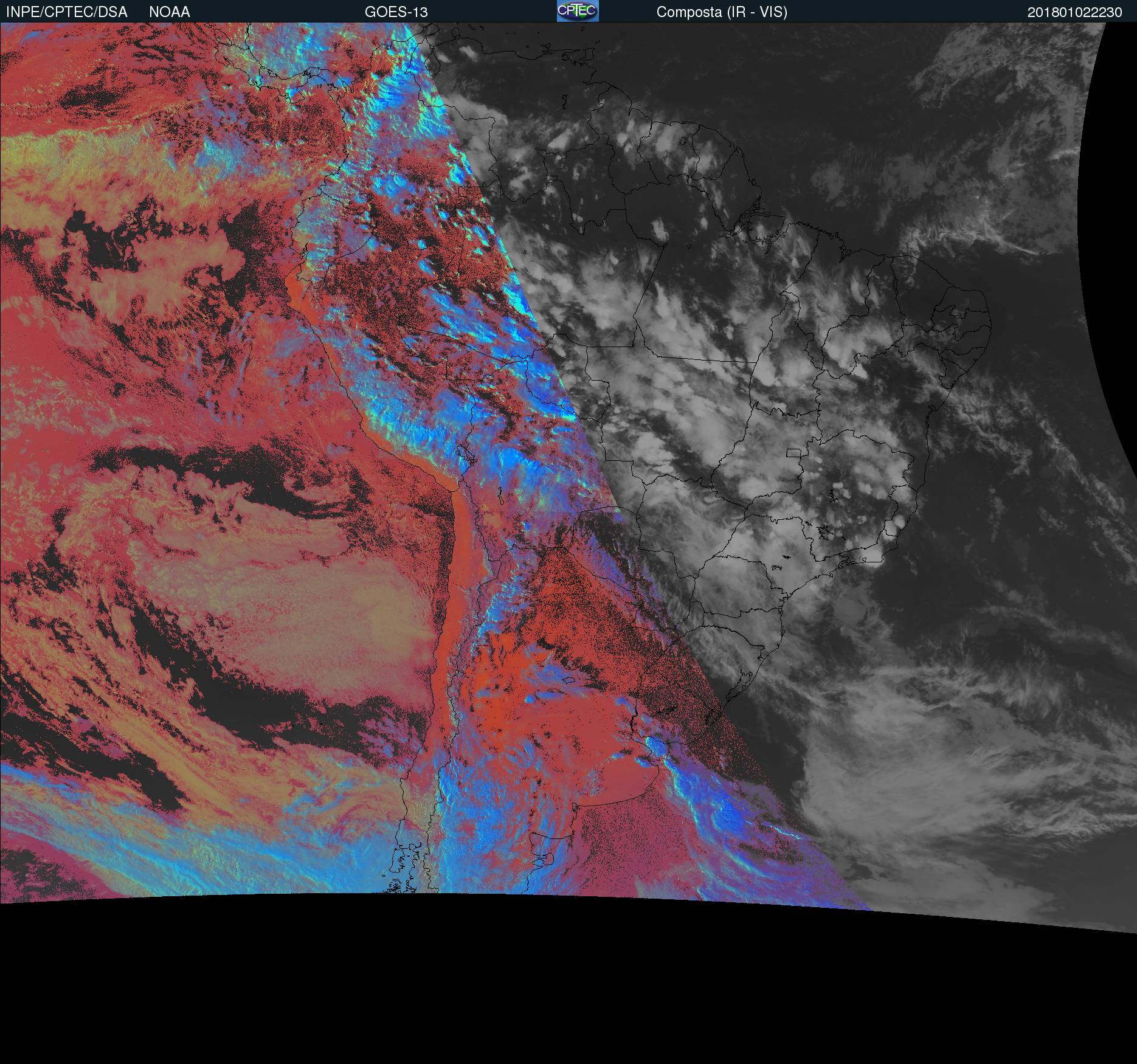The image size is (1137, 1064).
Task: Click the GOES-13 satellite label
Action: click(396, 12)
